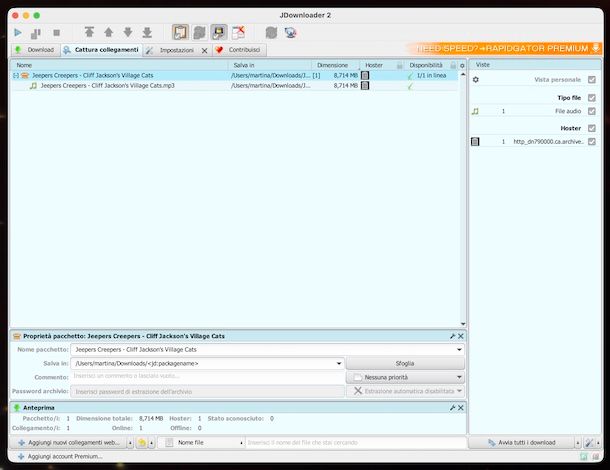
Task: Click the list scrollbar down arrow
Action: click(x=463, y=324)
